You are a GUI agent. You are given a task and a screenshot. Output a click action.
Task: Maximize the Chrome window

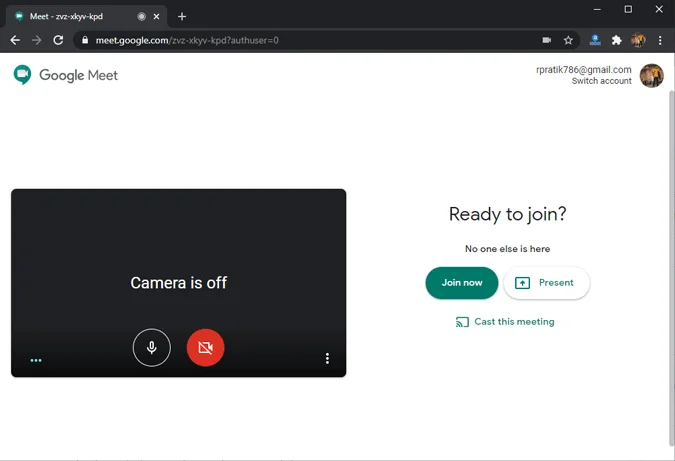pyautogui.click(x=628, y=9)
